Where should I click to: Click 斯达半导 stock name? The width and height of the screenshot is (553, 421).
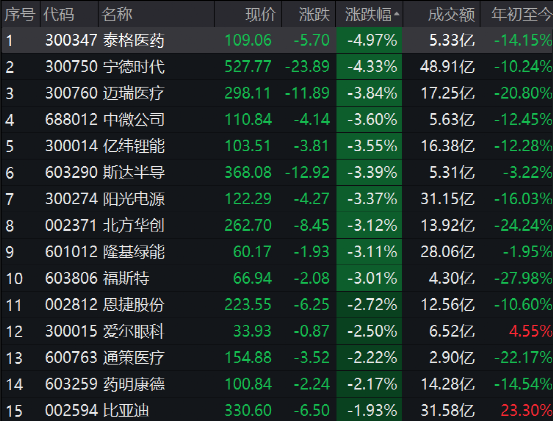click(x=134, y=172)
